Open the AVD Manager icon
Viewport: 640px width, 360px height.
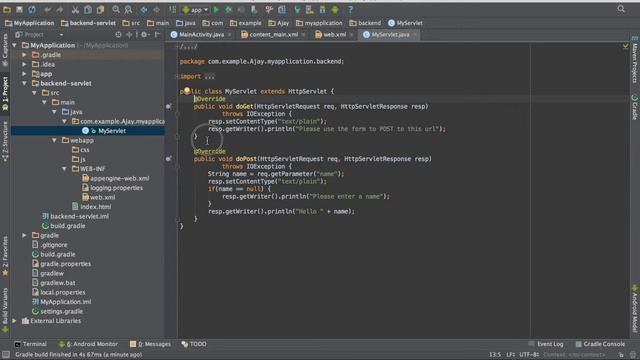[x=310, y=9]
